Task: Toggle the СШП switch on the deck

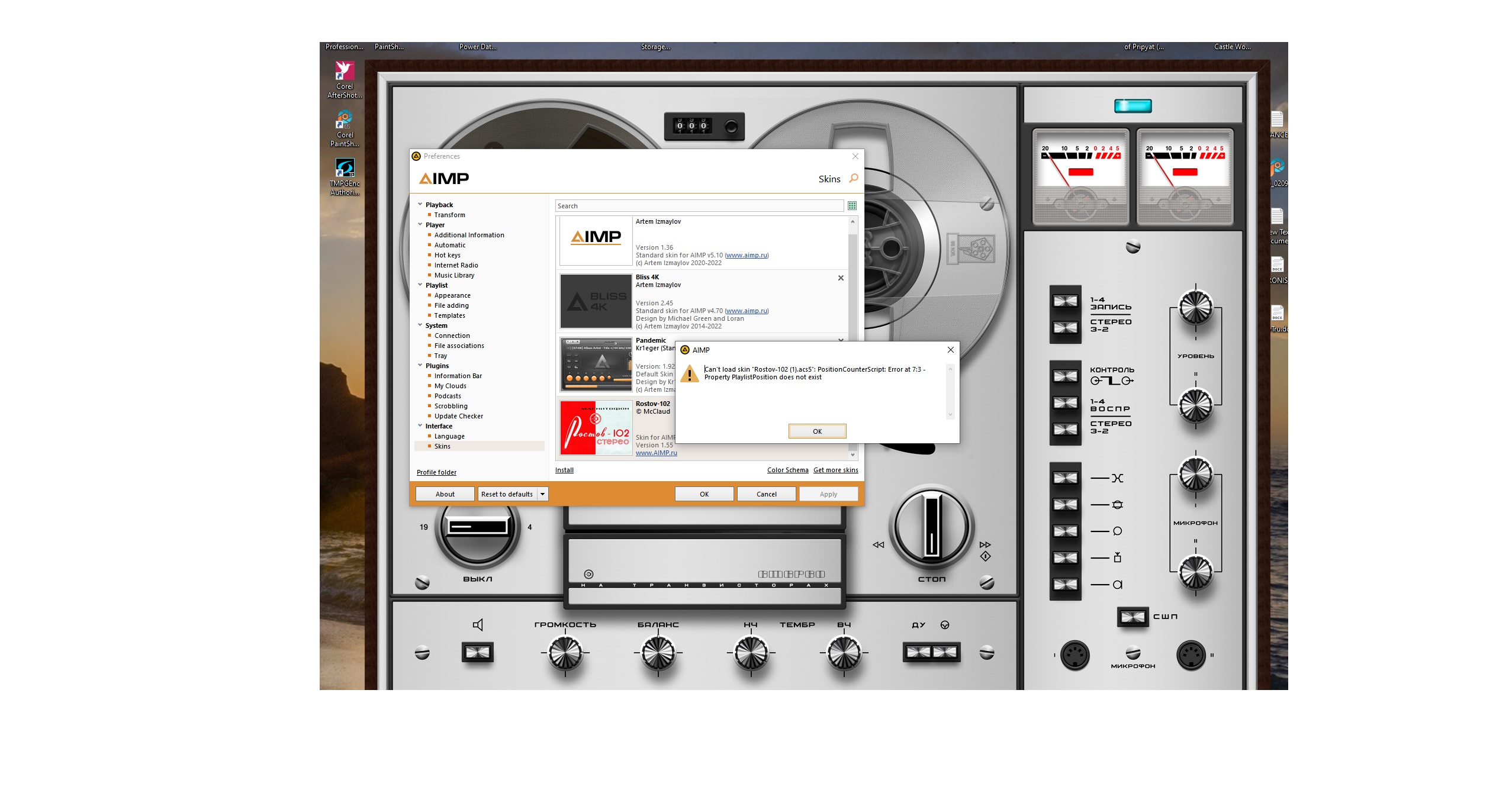Action: click(x=1133, y=617)
